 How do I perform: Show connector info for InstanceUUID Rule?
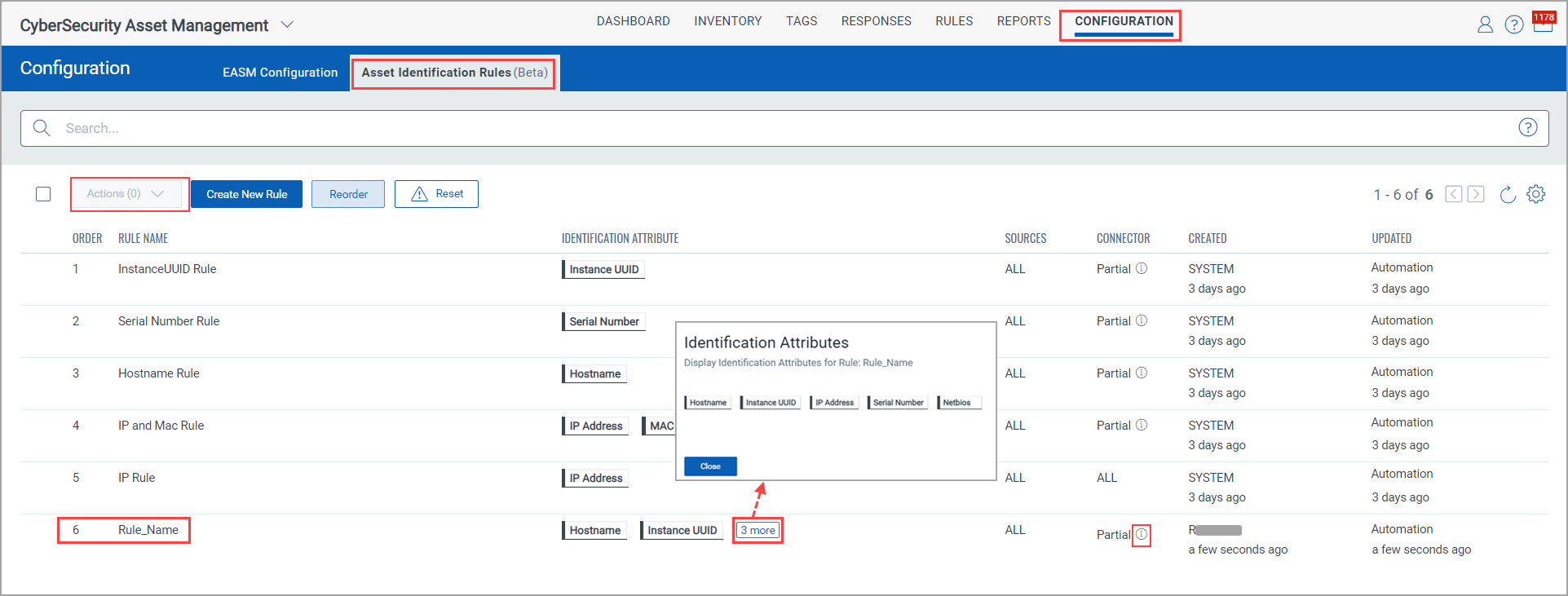(x=1142, y=268)
